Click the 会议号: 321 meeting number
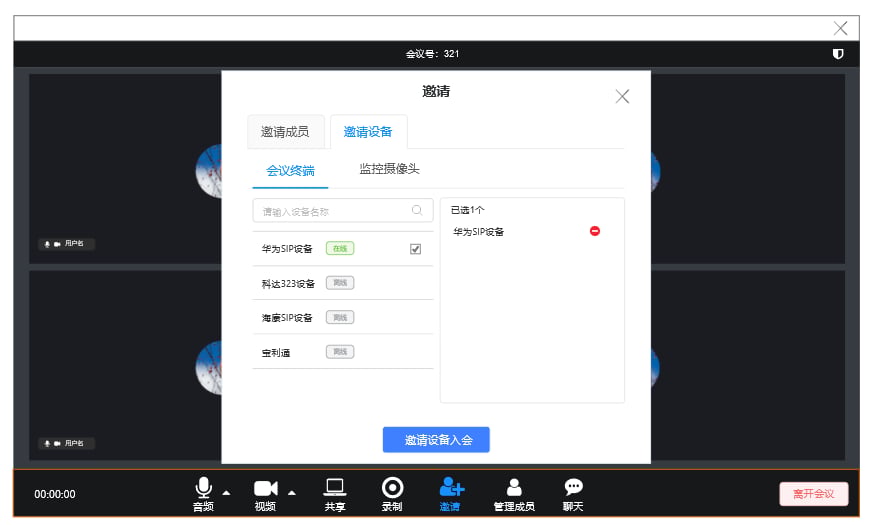The image size is (871, 525). pos(432,54)
